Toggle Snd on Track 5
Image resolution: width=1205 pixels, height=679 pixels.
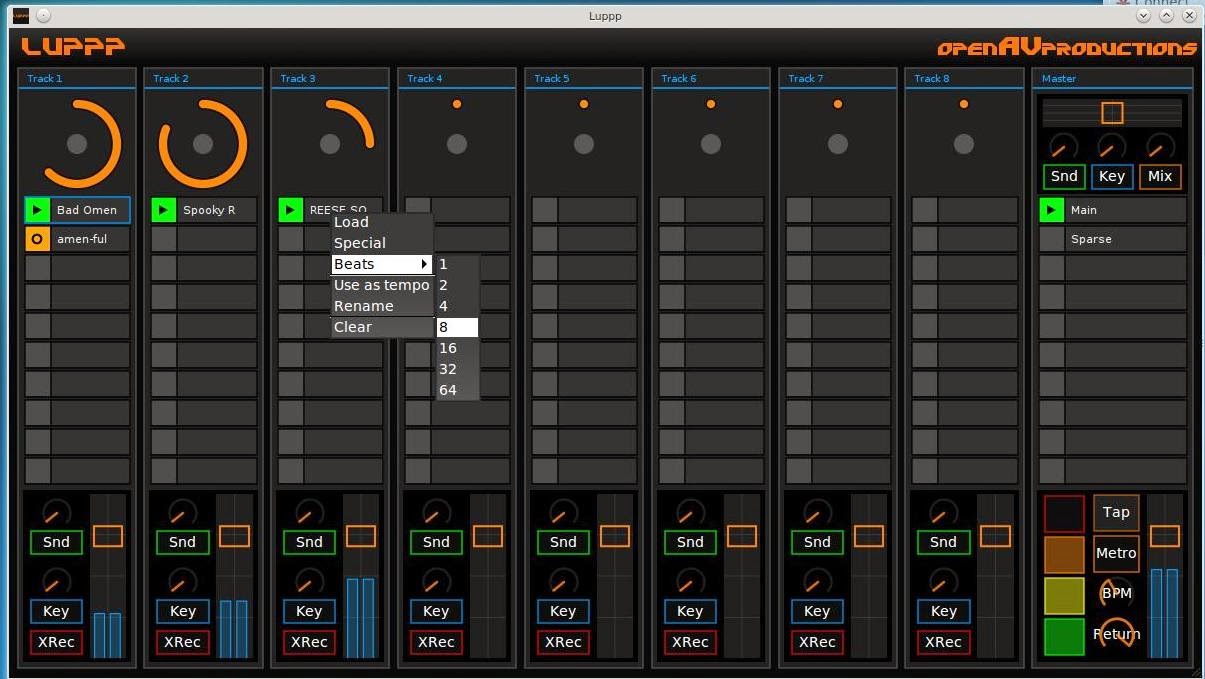563,542
